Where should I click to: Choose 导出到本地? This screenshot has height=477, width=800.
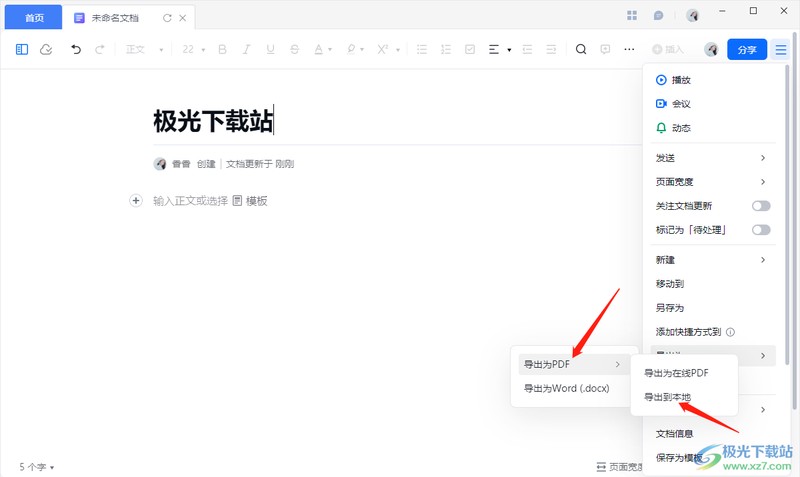coord(667,397)
